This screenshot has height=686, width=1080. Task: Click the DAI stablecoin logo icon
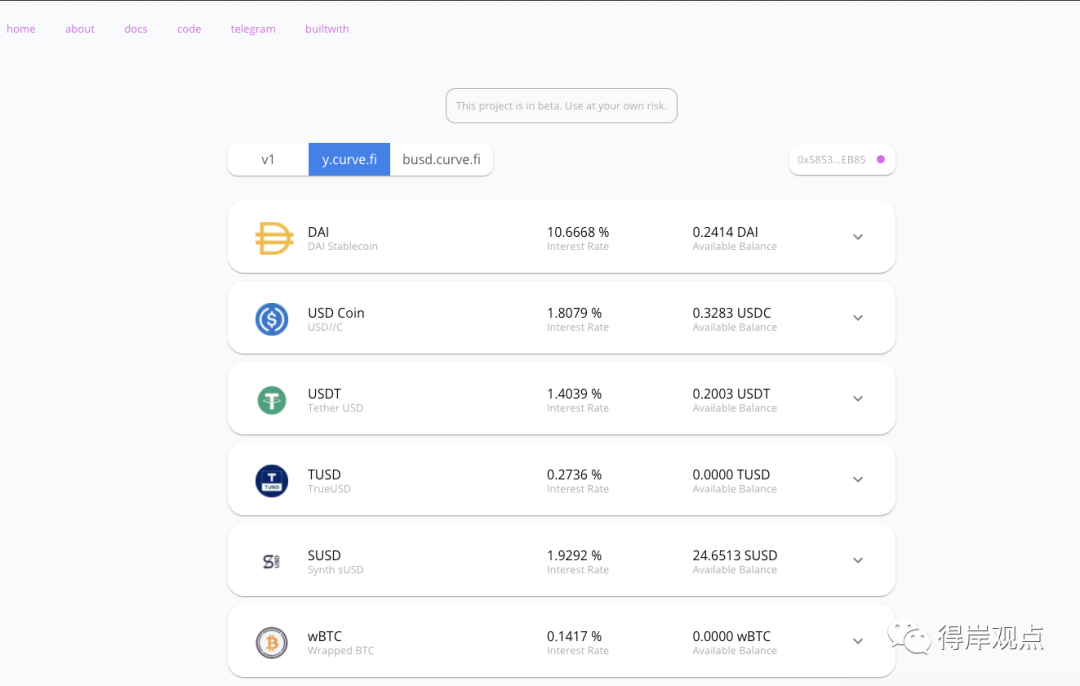273,238
